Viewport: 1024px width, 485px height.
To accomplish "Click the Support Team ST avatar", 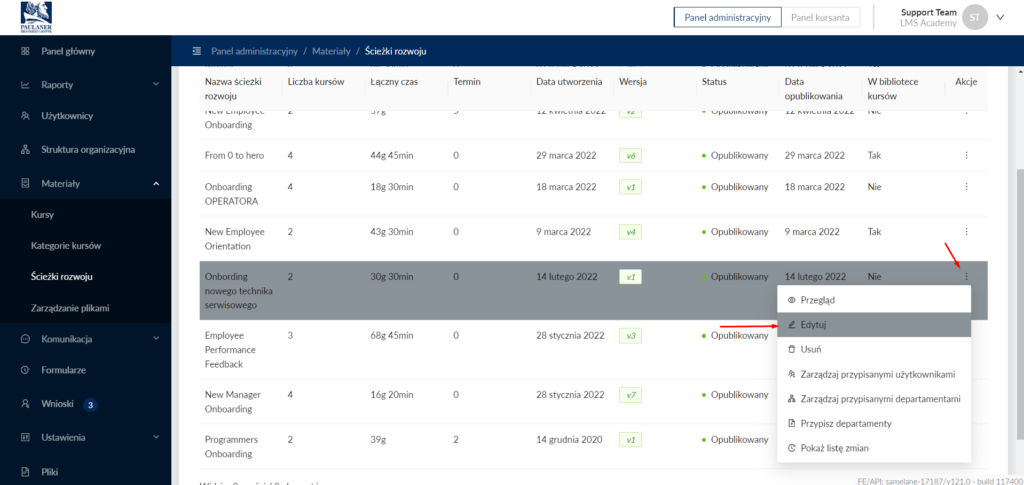I will coord(974,17).
